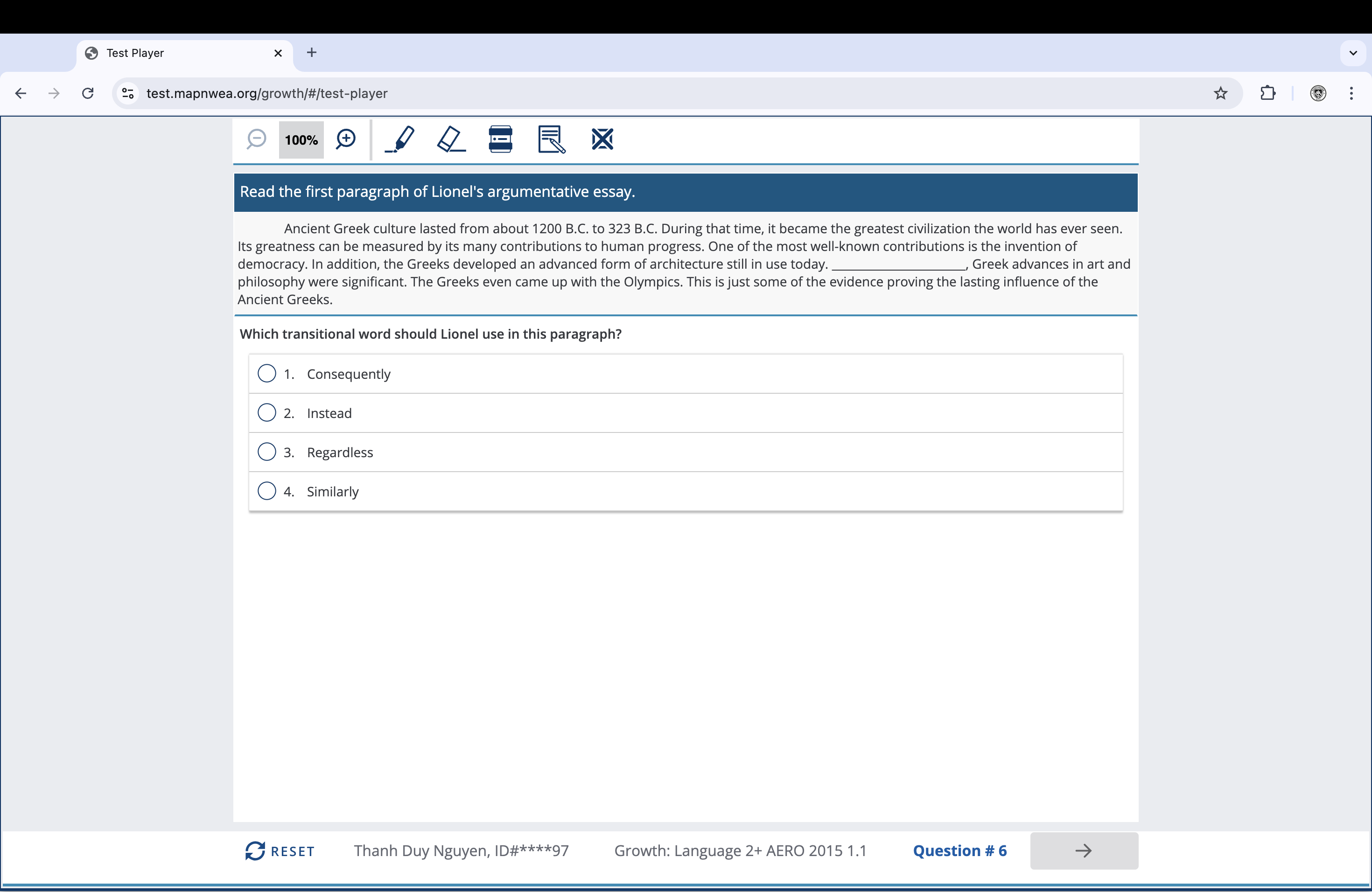
Task: Click the browser address bar URL
Action: tap(266, 93)
